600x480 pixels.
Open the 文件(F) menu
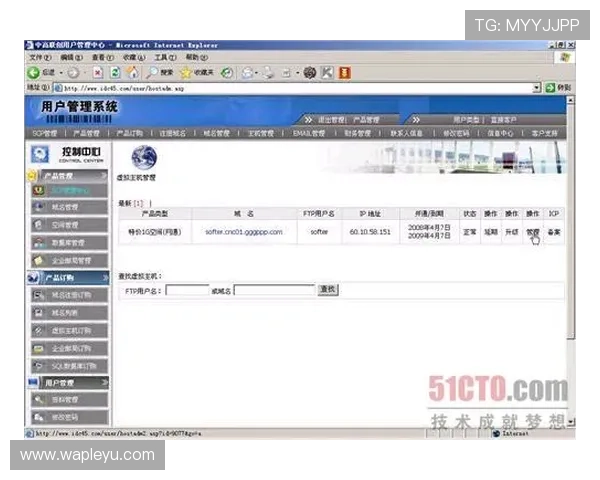point(40,57)
